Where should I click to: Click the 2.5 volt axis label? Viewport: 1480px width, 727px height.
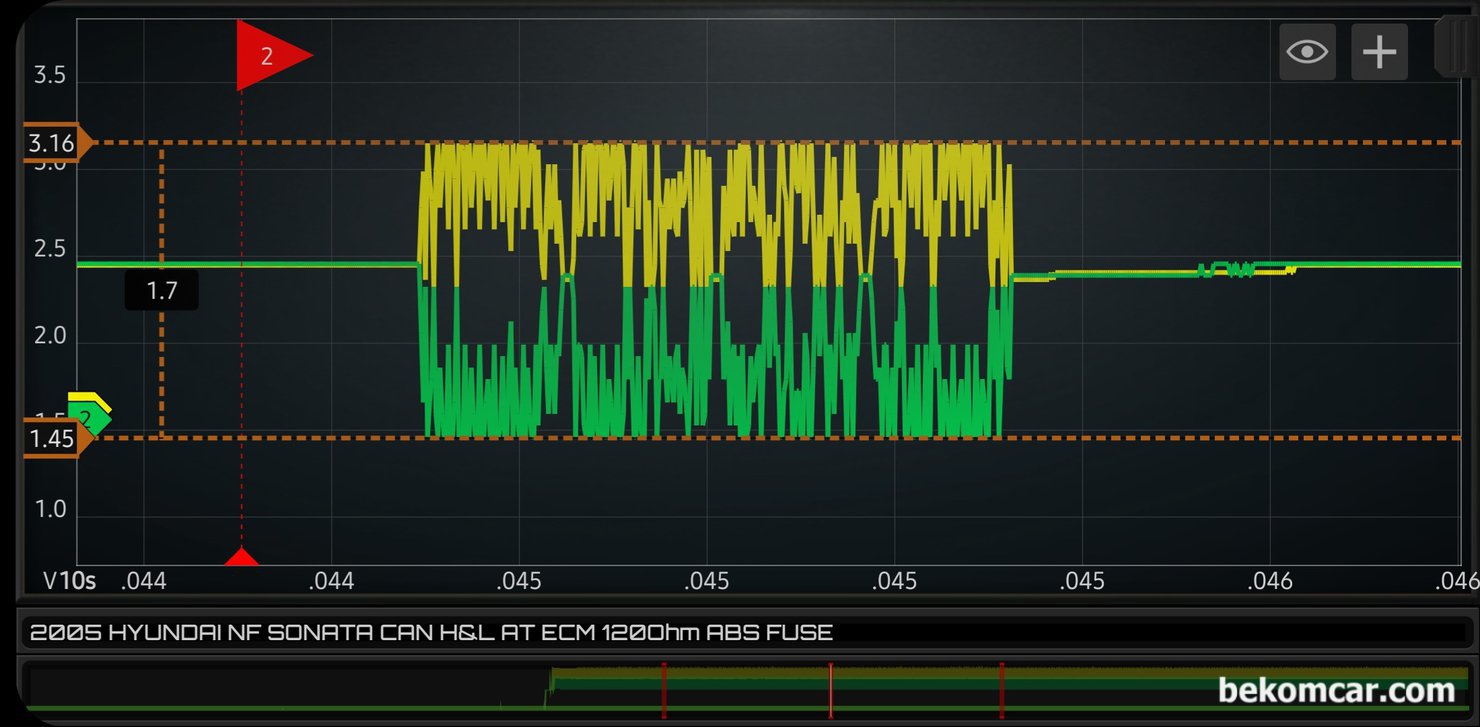50,249
